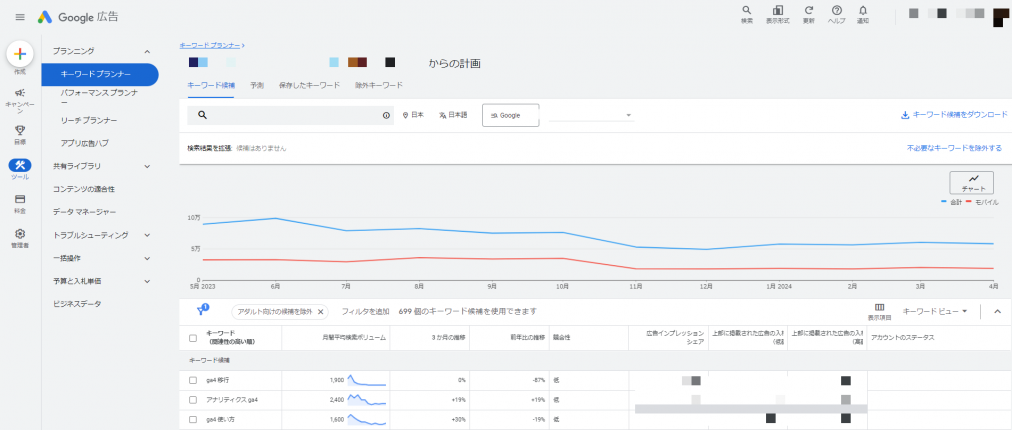This screenshot has height=430, width=1012.
Task: Open 目標 trophy icon in sidebar
Action: pos(20,130)
